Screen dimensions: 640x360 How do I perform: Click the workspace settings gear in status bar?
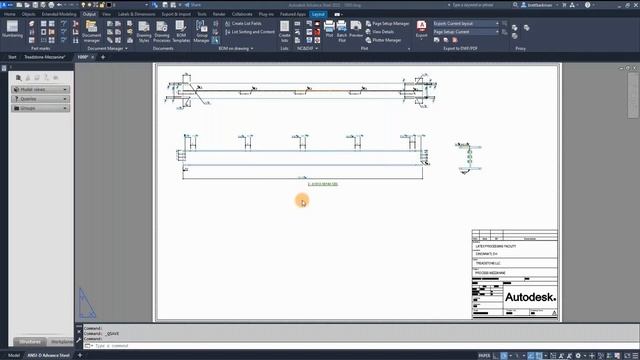click(578, 356)
